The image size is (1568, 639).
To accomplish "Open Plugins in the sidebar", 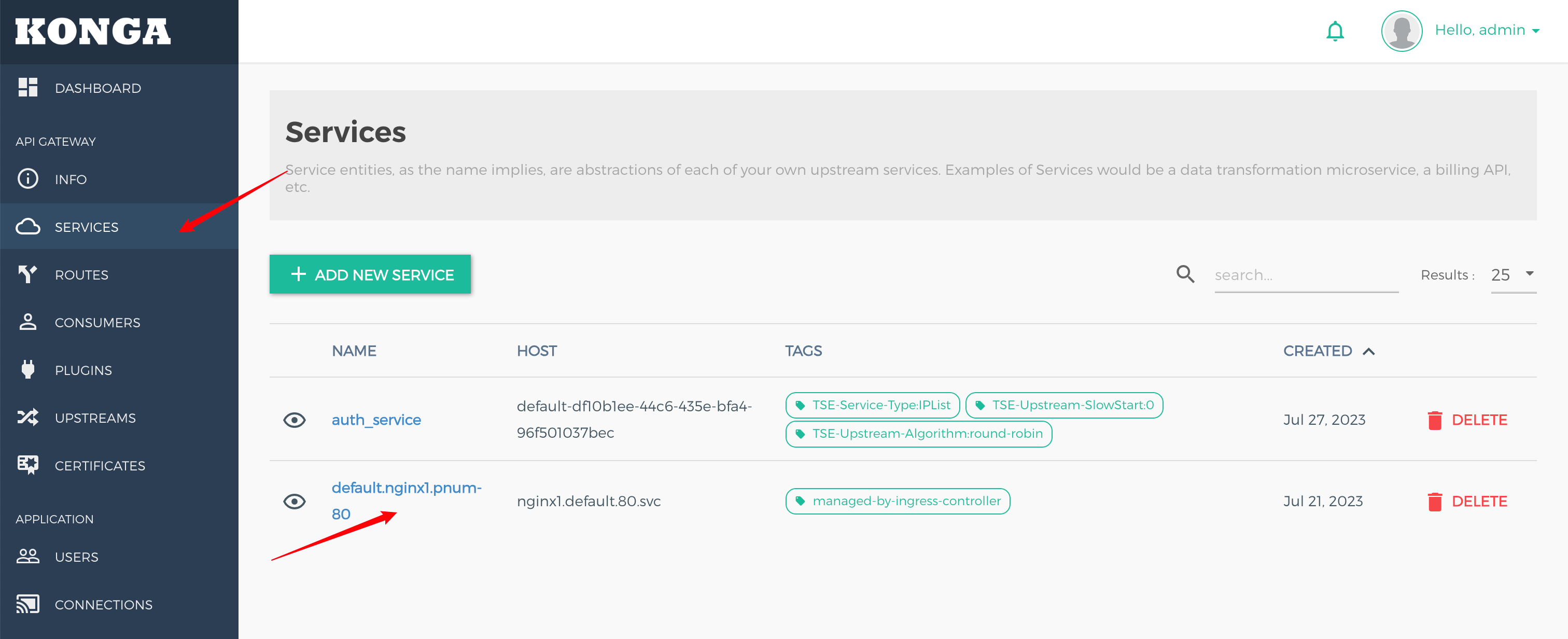I will pos(119,370).
